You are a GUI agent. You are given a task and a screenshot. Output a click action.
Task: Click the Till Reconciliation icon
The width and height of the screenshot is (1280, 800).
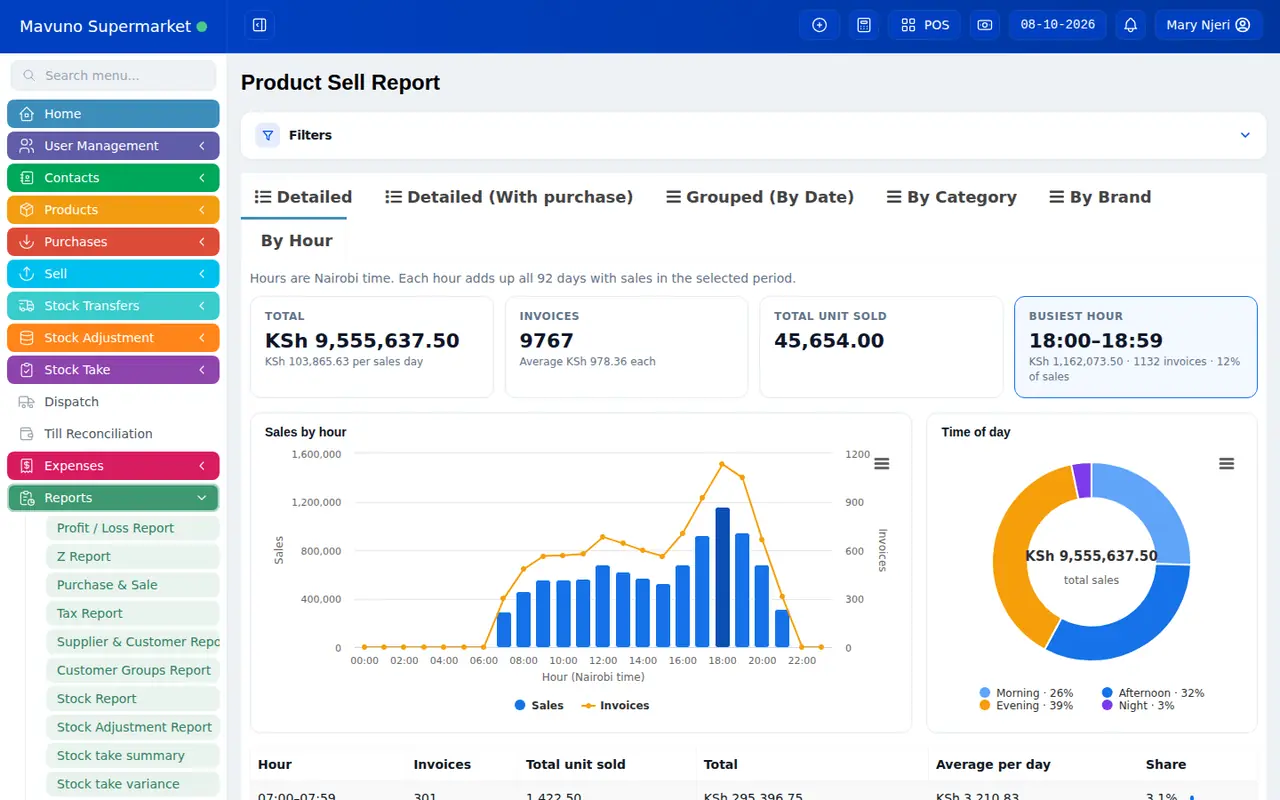pos(27,434)
